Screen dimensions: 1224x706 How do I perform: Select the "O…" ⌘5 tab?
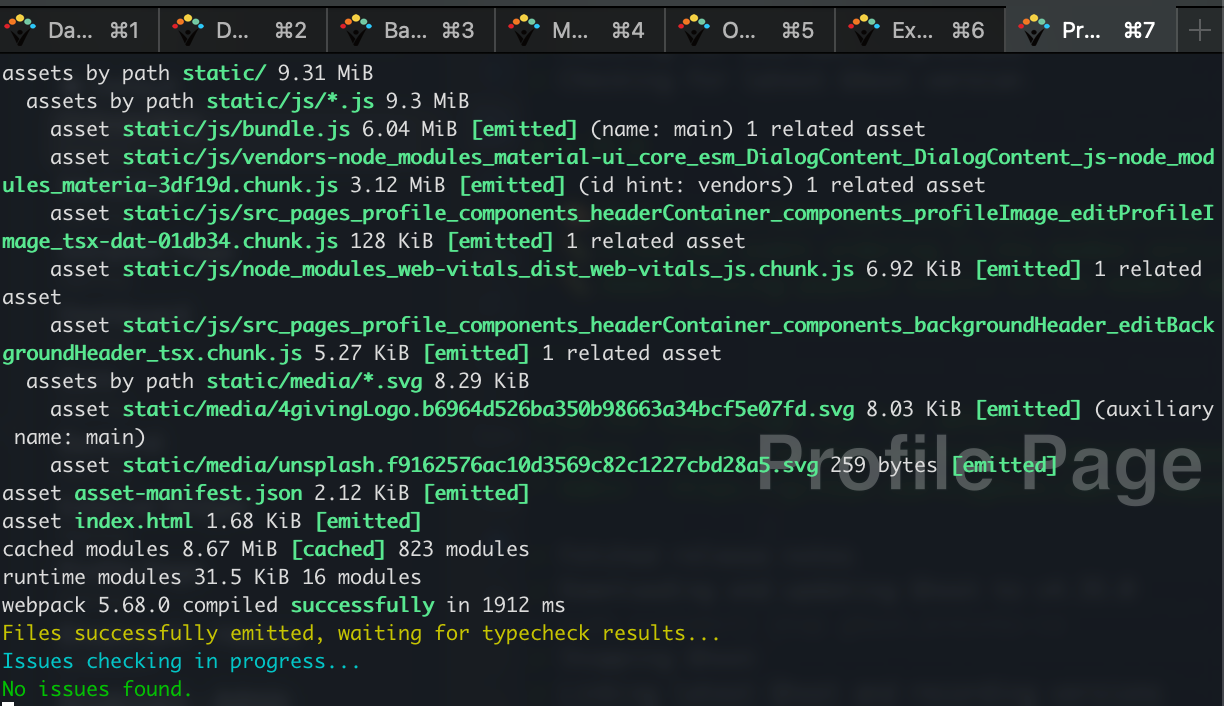point(750,29)
